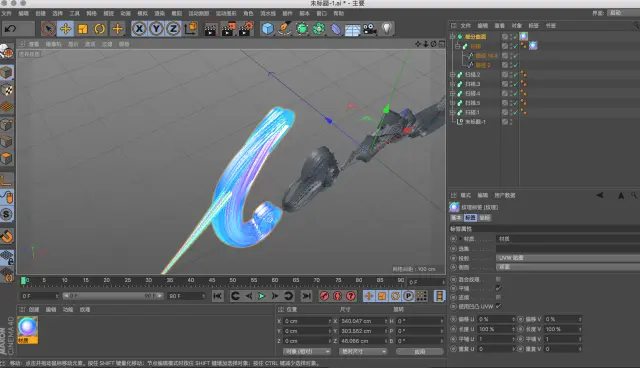Select the material ball in material manager
Image resolution: width=640 pixels, height=368 pixels.
click(x=28, y=327)
